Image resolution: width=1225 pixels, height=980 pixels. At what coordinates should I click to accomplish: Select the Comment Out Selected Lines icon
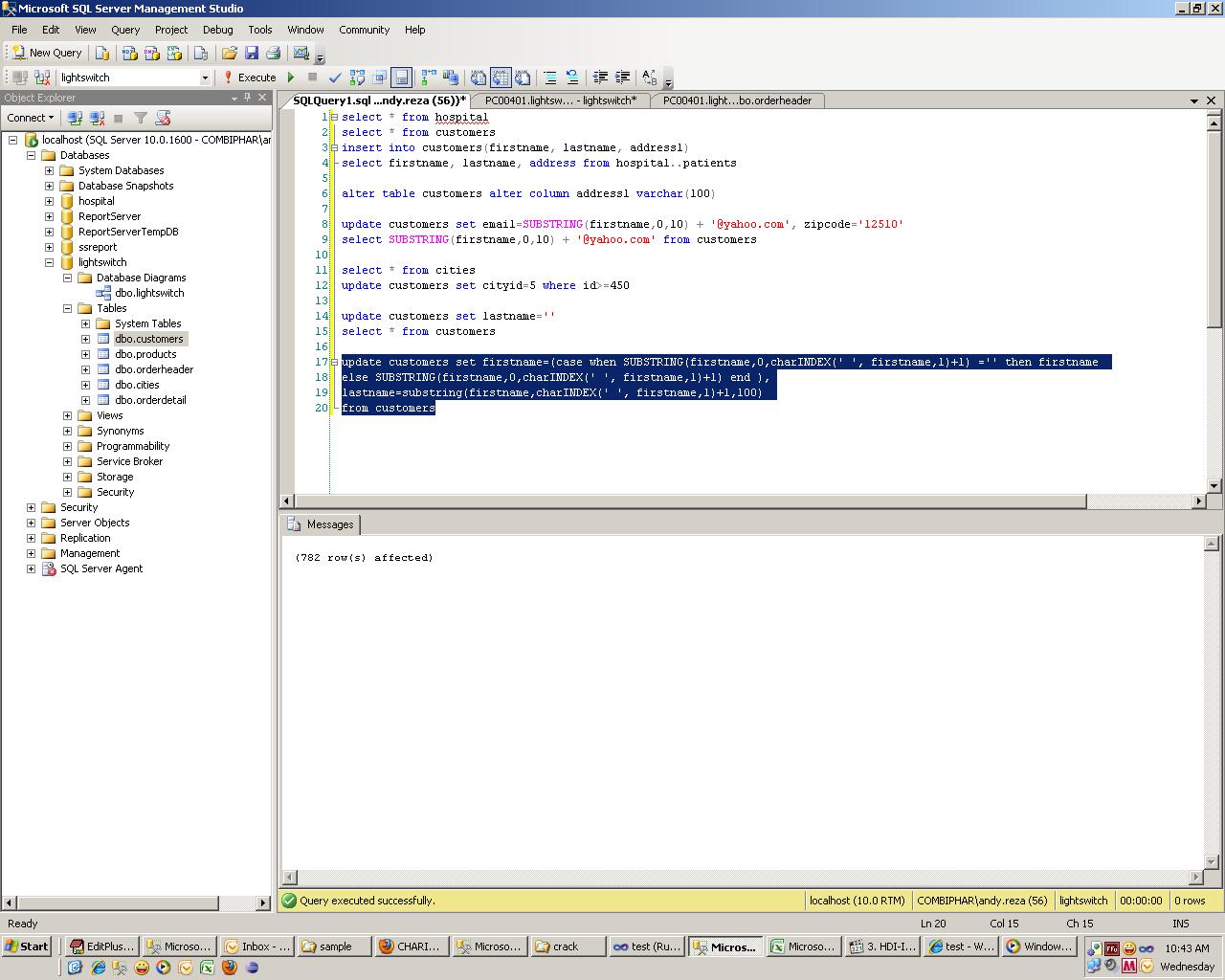tap(549, 78)
